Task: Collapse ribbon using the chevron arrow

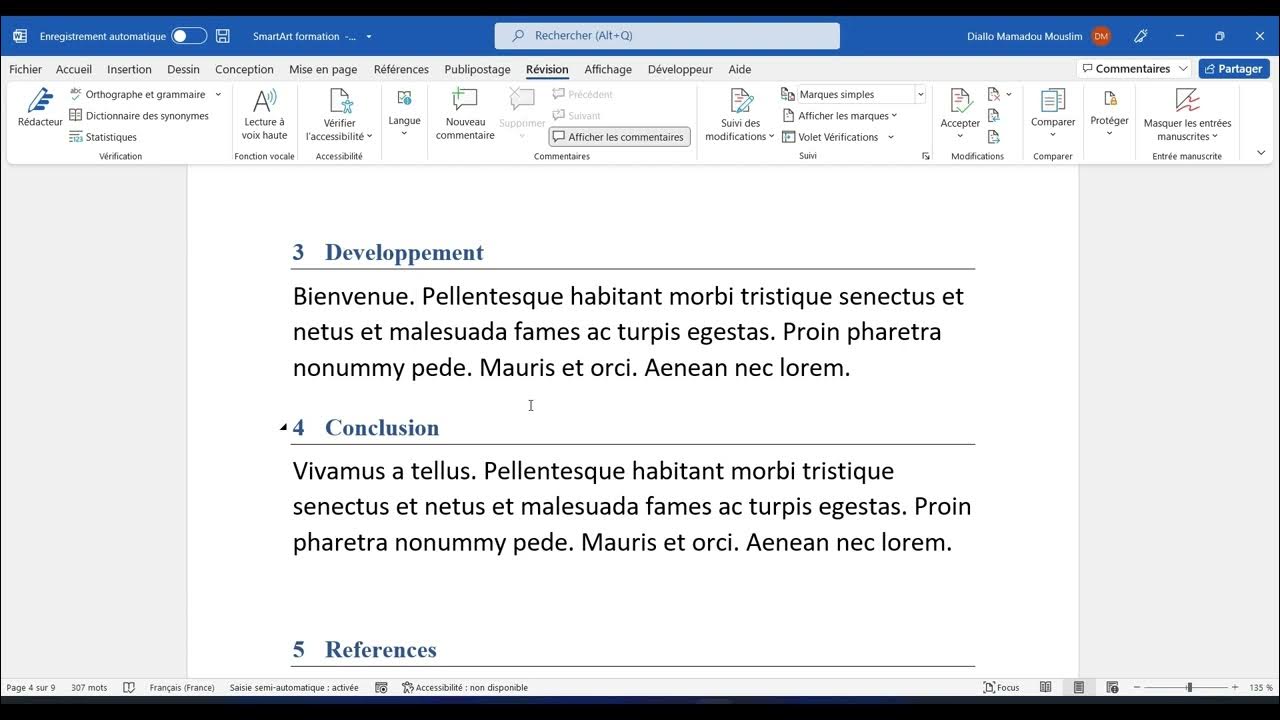Action: 1261,153
